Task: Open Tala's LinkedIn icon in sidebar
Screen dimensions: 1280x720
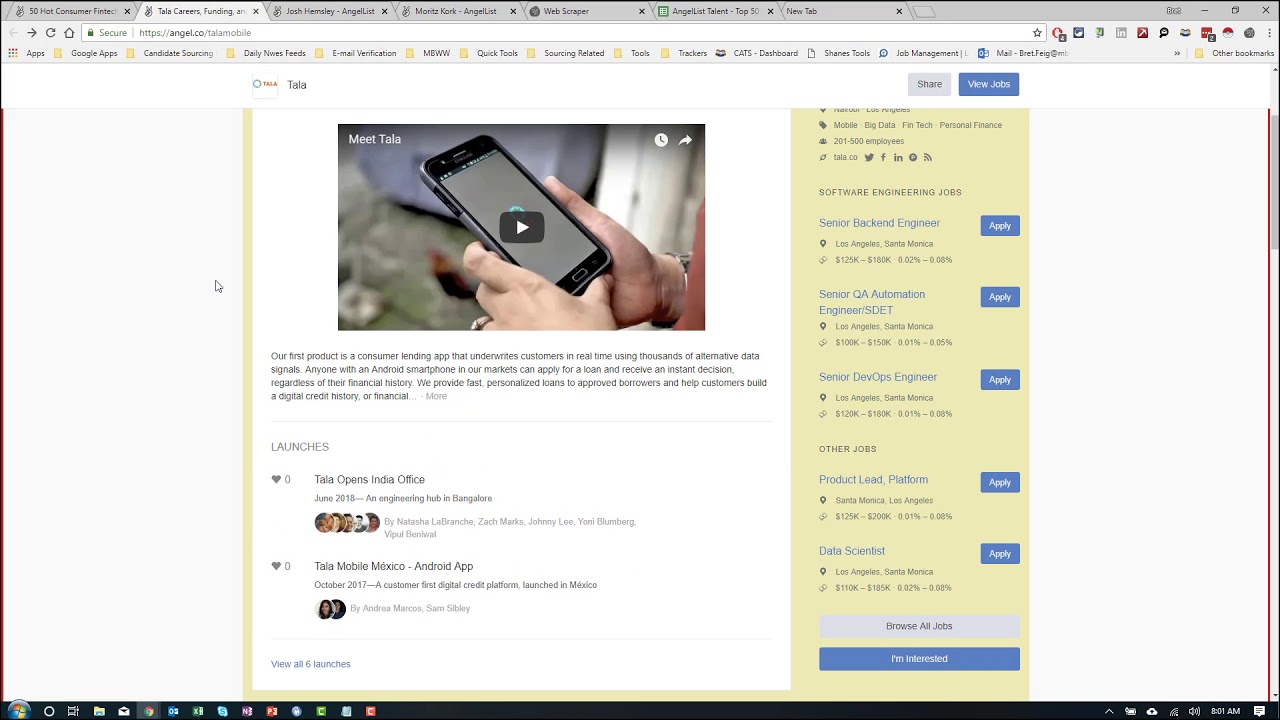Action: (898, 157)
